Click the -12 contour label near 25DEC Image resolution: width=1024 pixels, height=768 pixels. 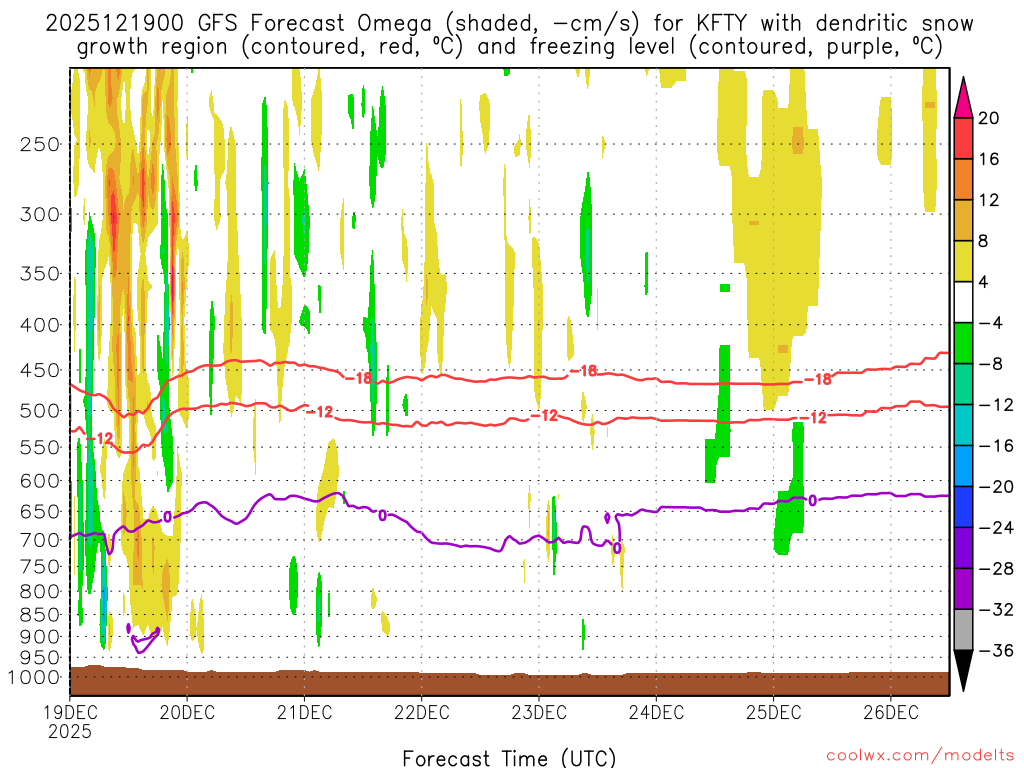[813, 417]
